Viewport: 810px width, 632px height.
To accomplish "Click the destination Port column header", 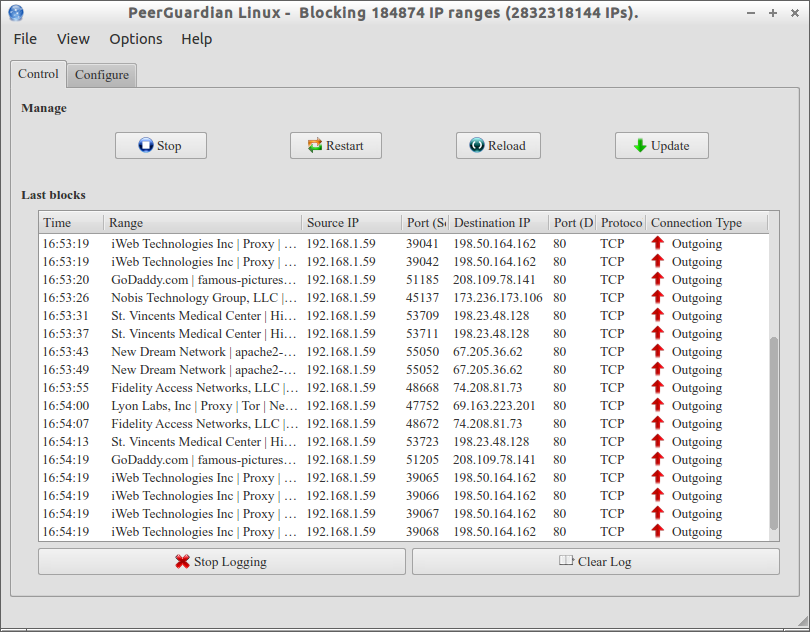I will [x=572, y=223].
